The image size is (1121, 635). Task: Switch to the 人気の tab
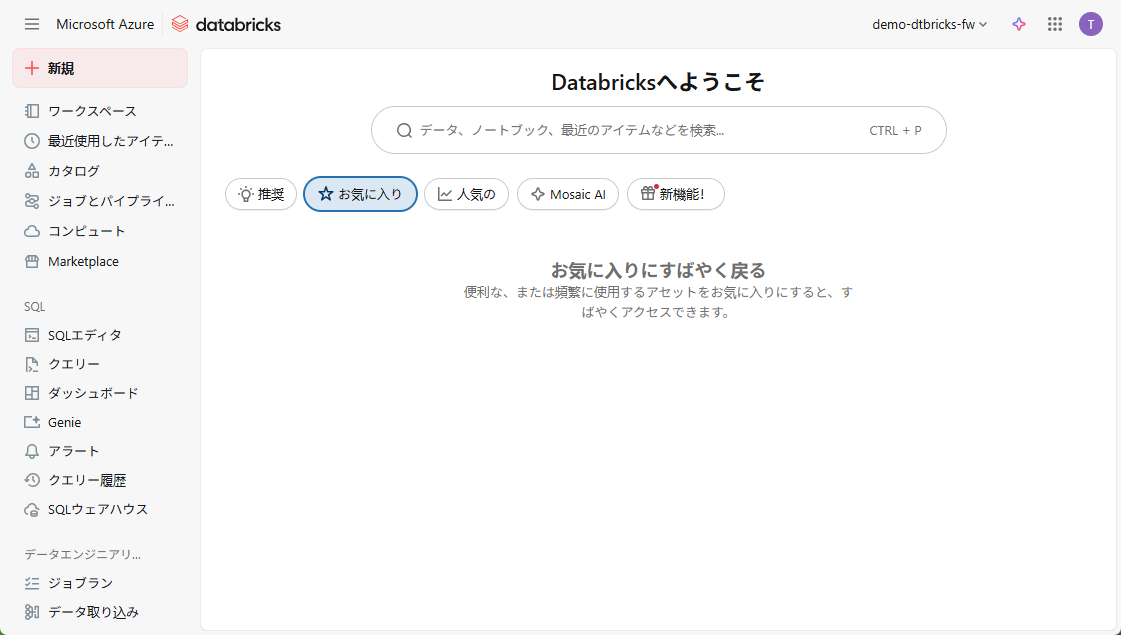[466, 194]
